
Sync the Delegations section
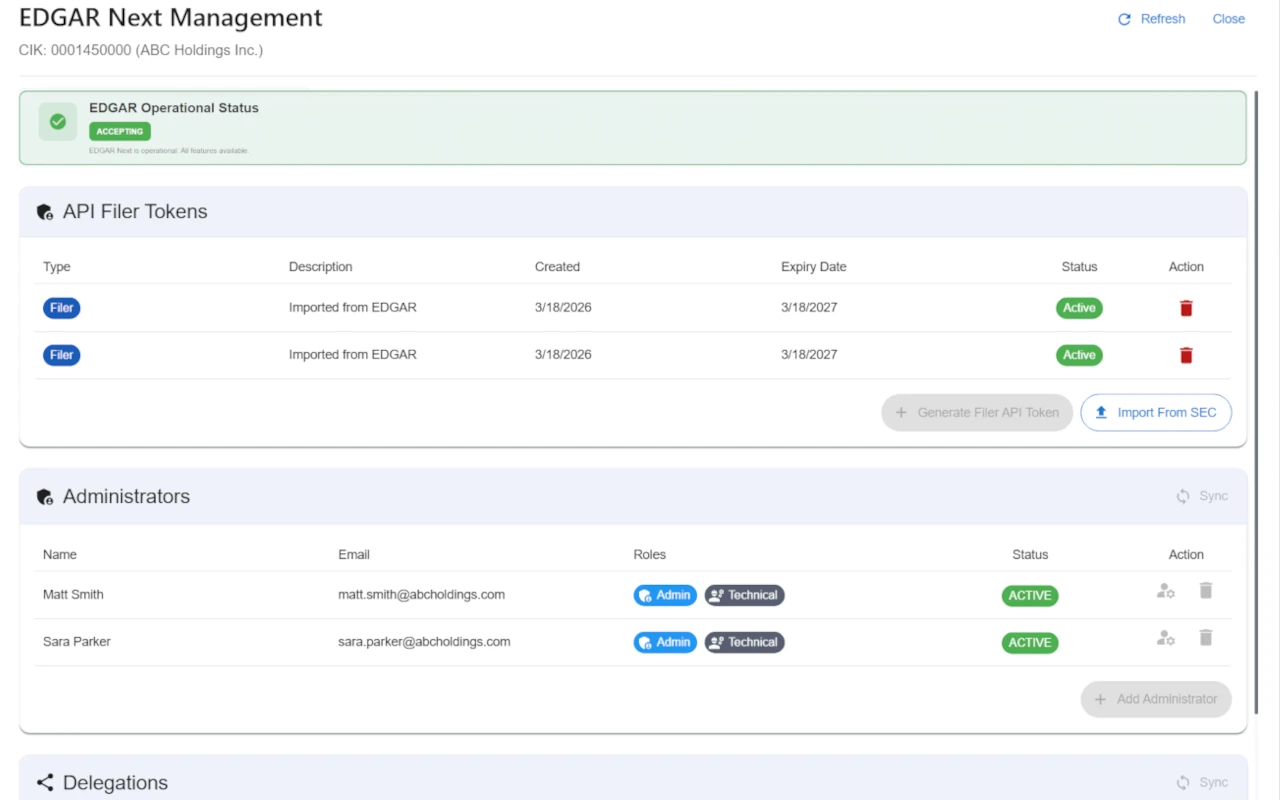pos(1202,782)
